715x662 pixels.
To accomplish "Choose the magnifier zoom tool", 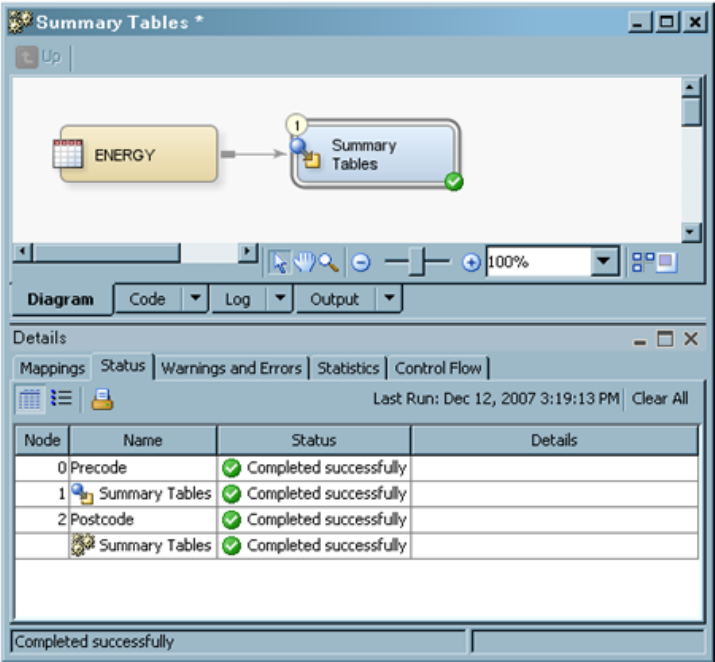I will [328, 262].
